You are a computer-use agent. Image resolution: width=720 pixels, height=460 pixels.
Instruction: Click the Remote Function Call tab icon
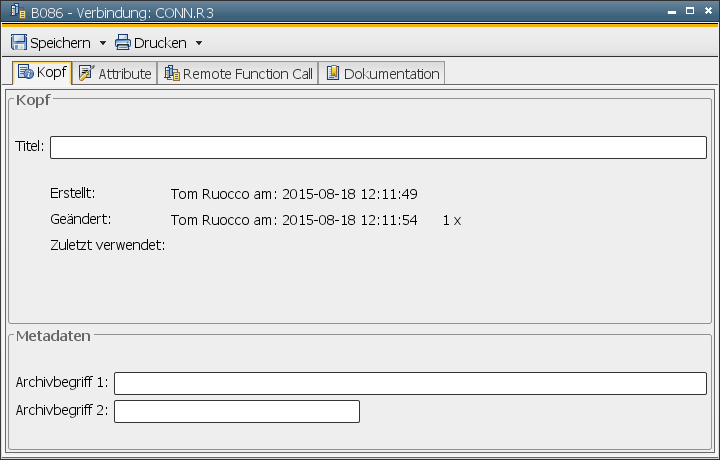172,73
